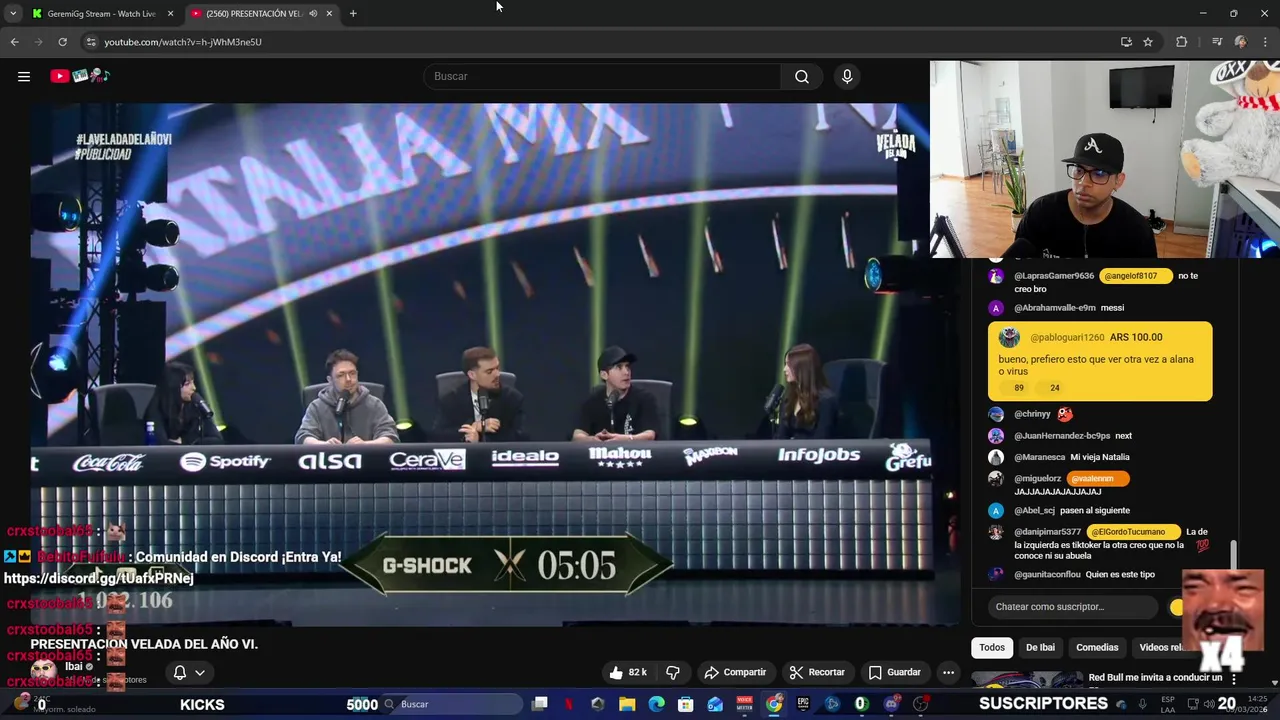Open Chrome media control icon
This screenshot has width=1280, height=720.
point(1217,42)
